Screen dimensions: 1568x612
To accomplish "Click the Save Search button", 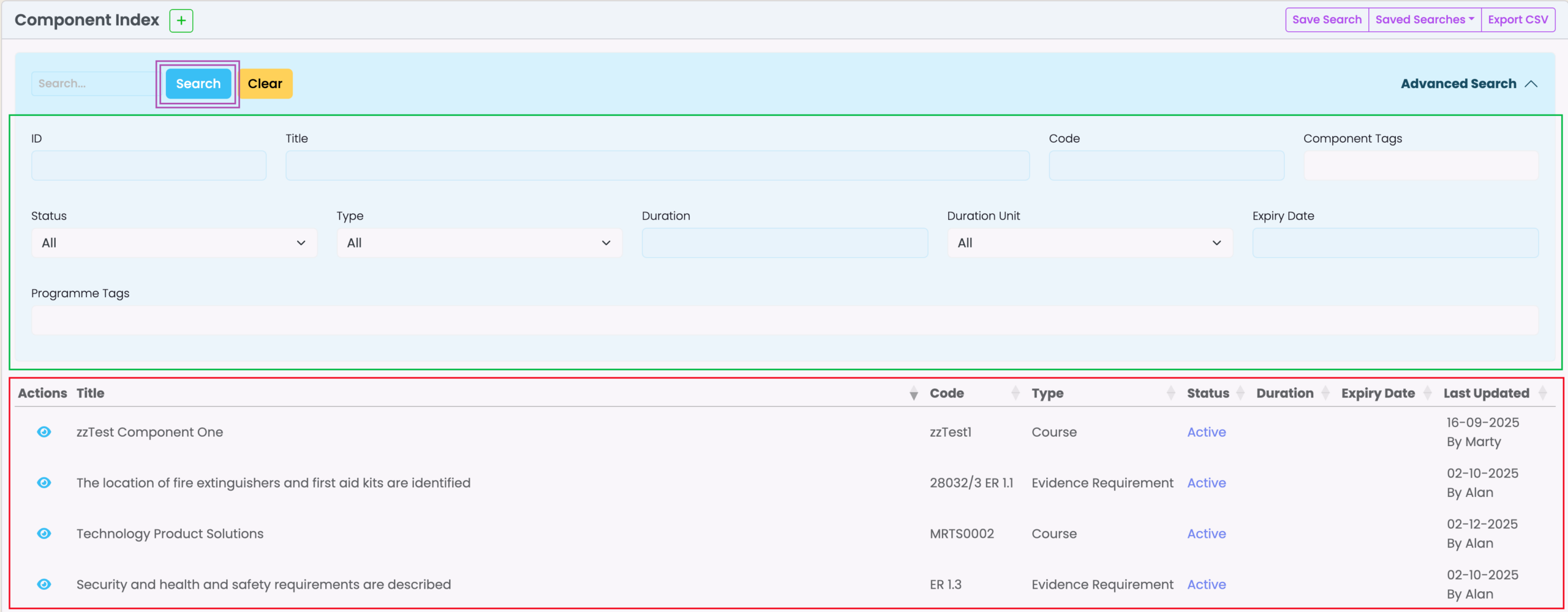I will [1327, 20].
